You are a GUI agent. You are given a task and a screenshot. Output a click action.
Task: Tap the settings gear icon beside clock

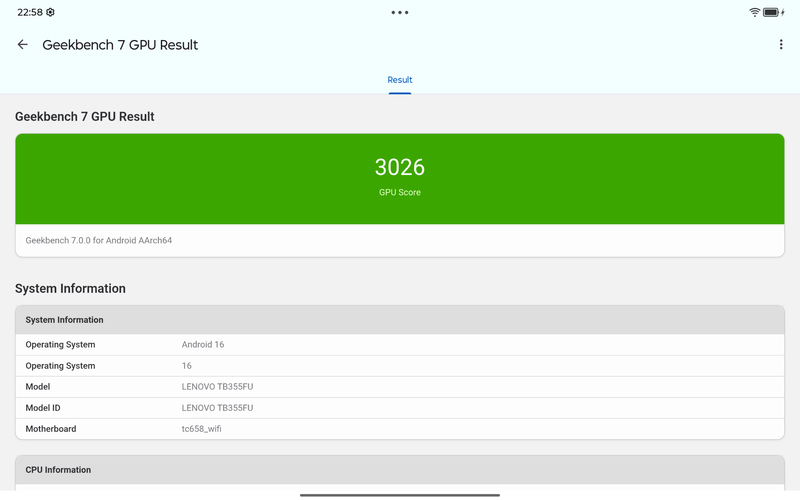(50, 12)
